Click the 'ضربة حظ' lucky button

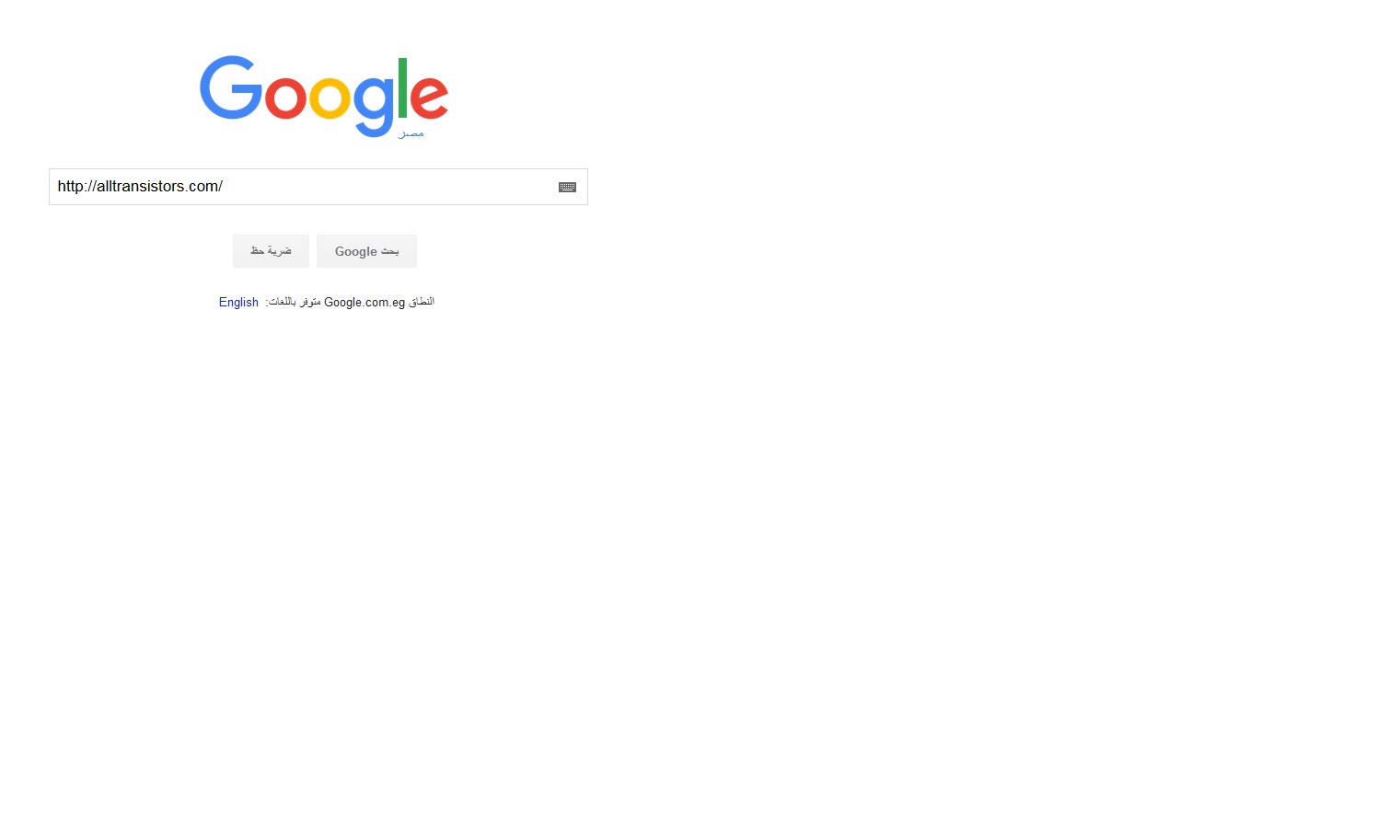(271, 251)
